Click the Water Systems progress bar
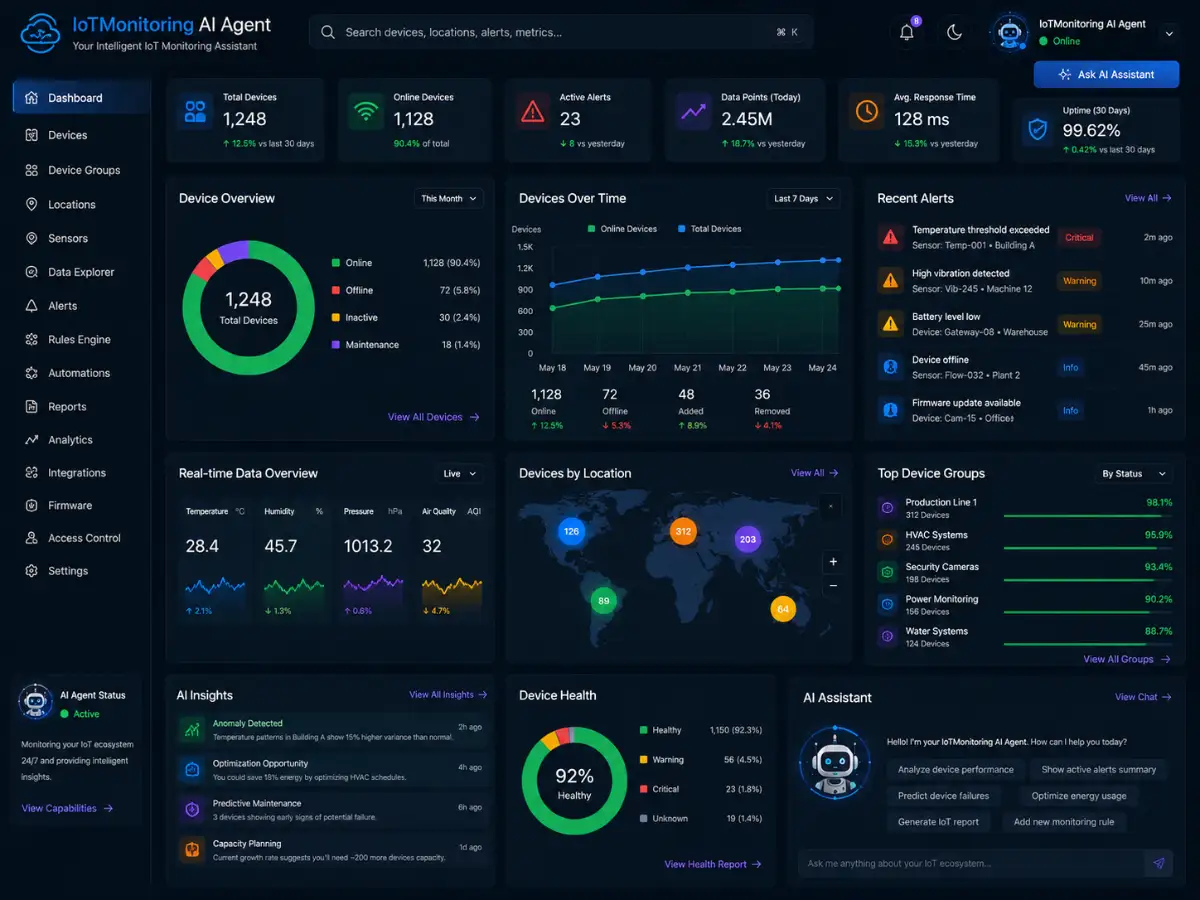Screen dimensions: 1200x900 click(1088, 644)
